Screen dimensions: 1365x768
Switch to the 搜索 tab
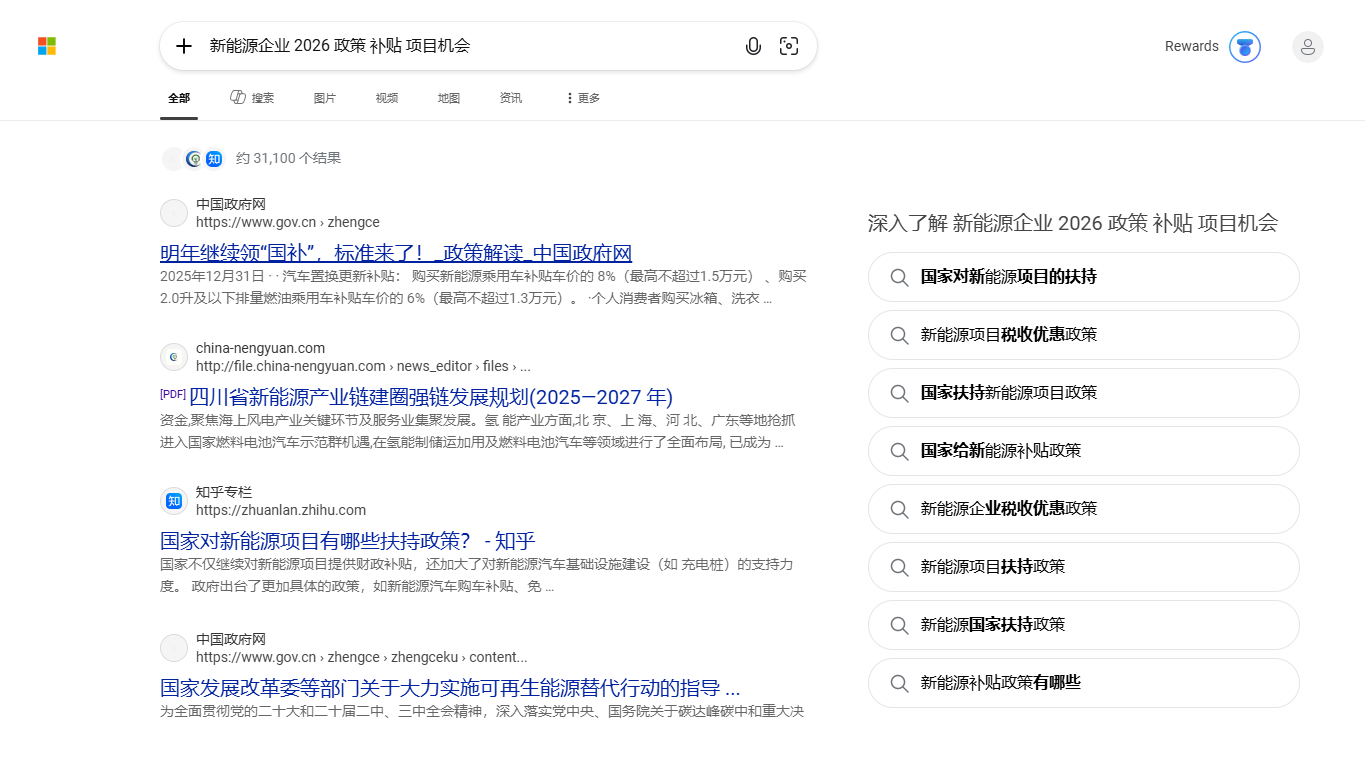(252, 98)
